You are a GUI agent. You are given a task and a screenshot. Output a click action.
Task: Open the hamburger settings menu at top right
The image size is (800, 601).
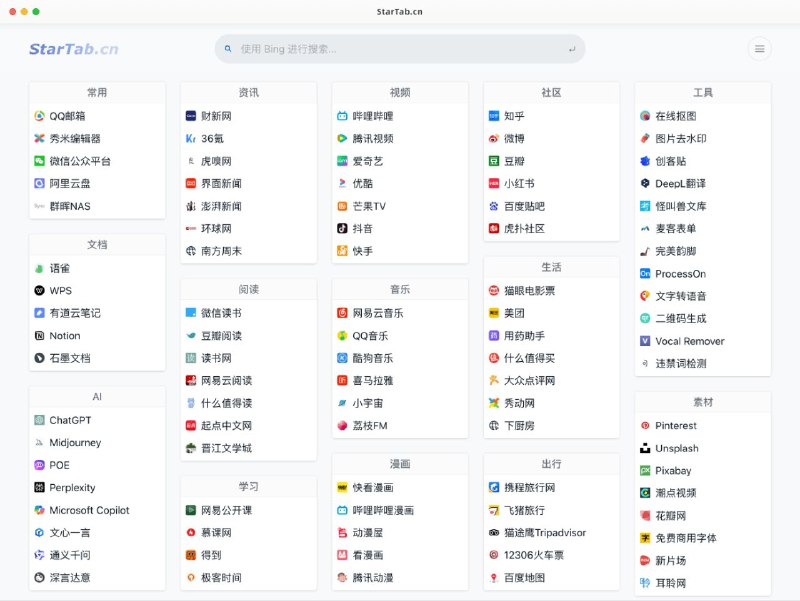click(760, 47)
